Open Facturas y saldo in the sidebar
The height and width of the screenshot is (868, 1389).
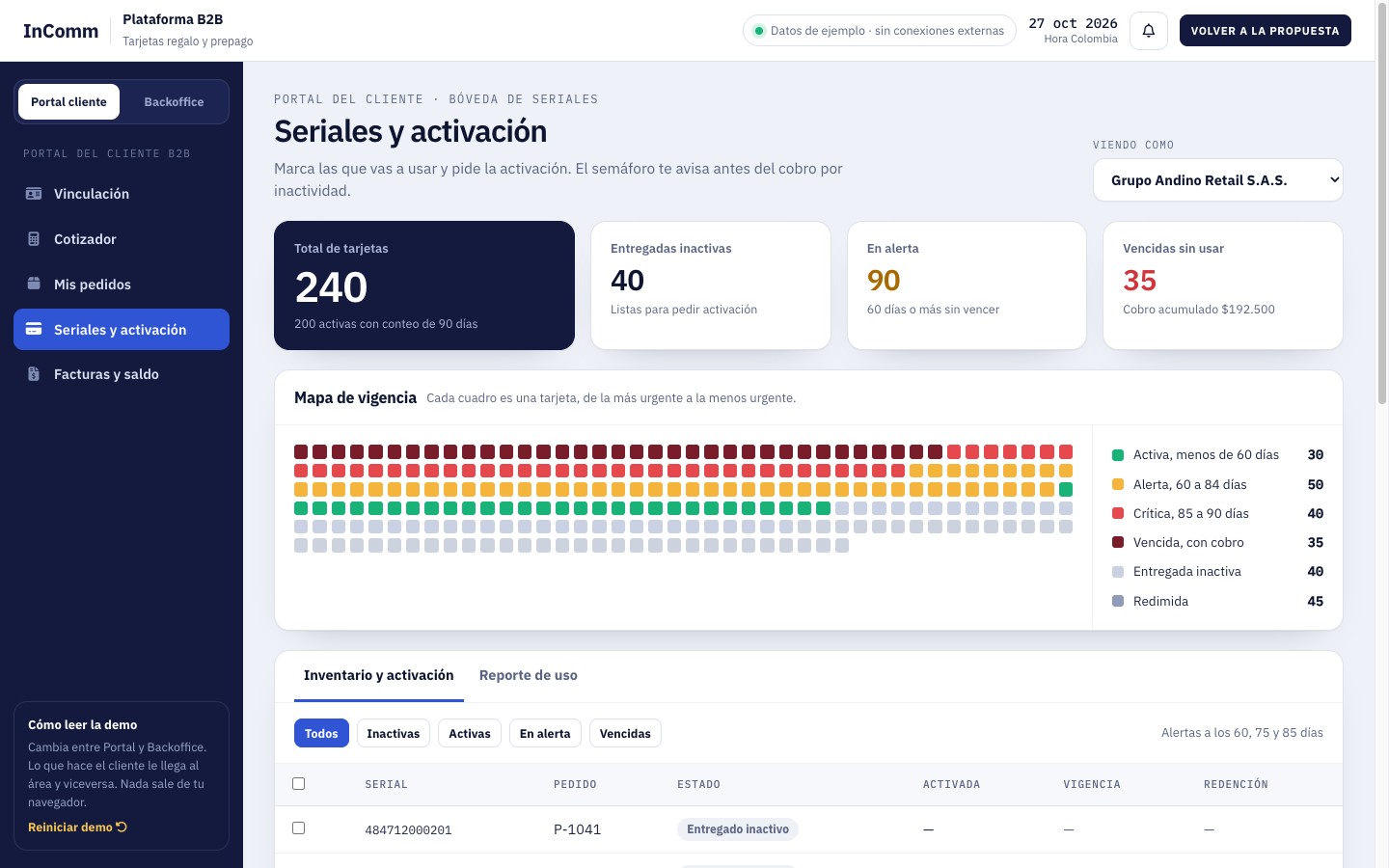pos(122,374)
